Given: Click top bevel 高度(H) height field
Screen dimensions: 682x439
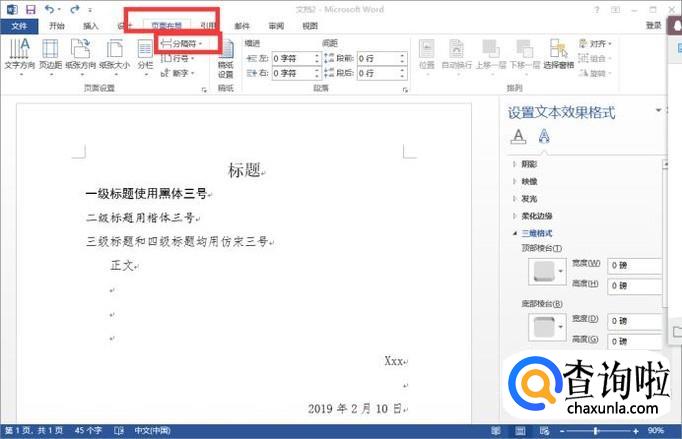Looking at the screenshot, I should click(634, 286).
